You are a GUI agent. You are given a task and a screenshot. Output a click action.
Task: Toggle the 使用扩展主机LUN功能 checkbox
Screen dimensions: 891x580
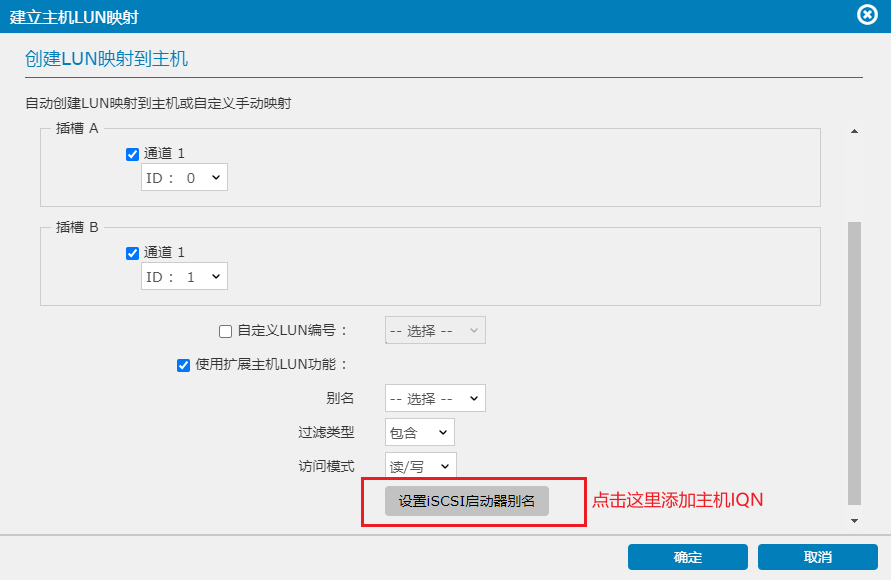183,365
